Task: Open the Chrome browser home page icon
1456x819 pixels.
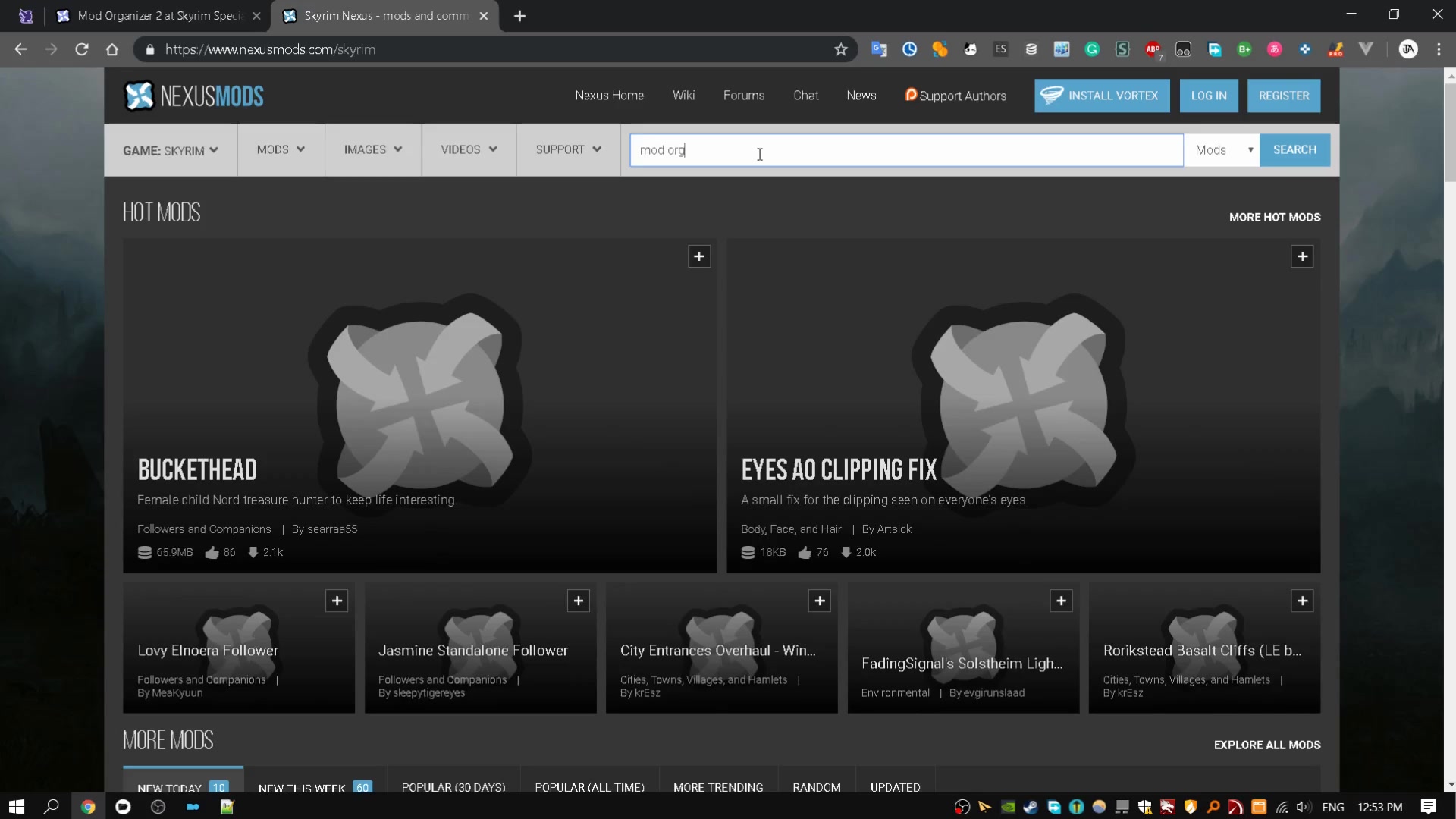Action: click(x=112, y=49)
